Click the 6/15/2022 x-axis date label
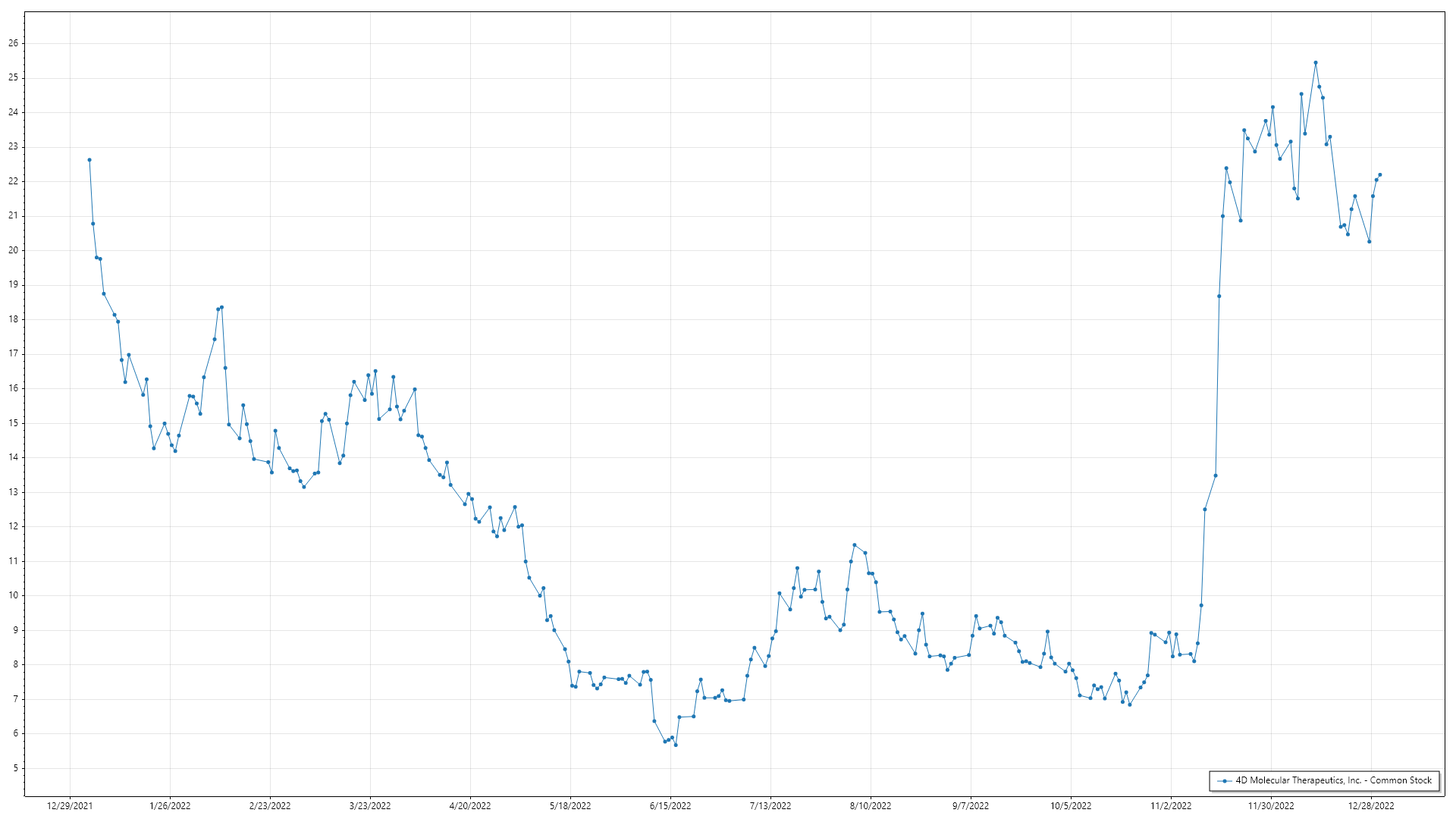The image size is (1456, 819). (670, 805)
